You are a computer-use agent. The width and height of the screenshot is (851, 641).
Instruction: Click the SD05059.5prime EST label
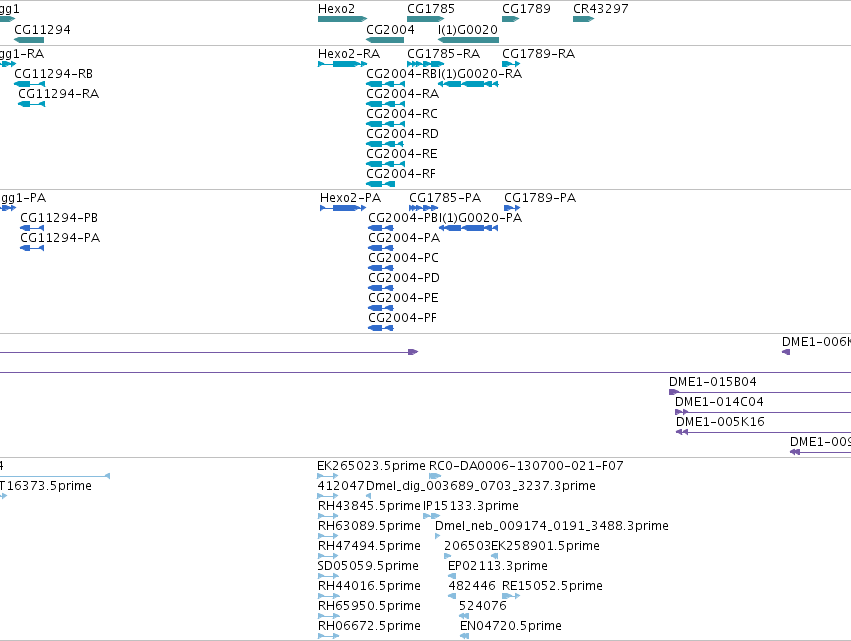pyautogui.click(x=368, y=567)
